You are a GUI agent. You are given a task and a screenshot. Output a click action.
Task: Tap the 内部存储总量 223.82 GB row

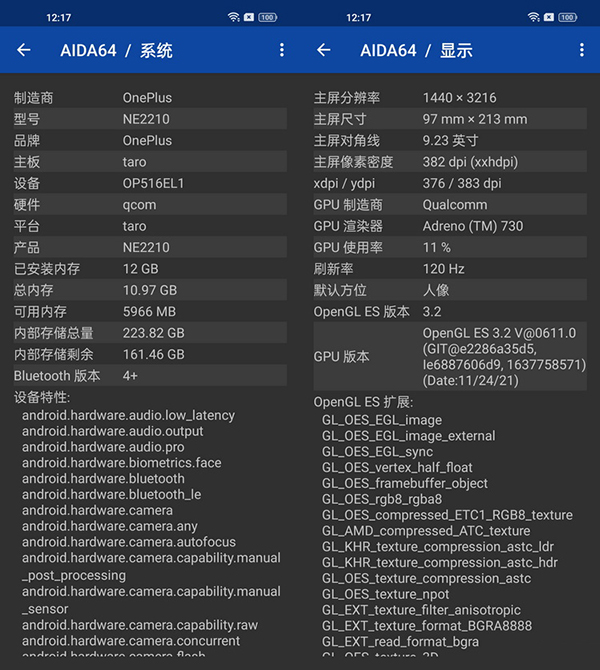coord(150,333)
